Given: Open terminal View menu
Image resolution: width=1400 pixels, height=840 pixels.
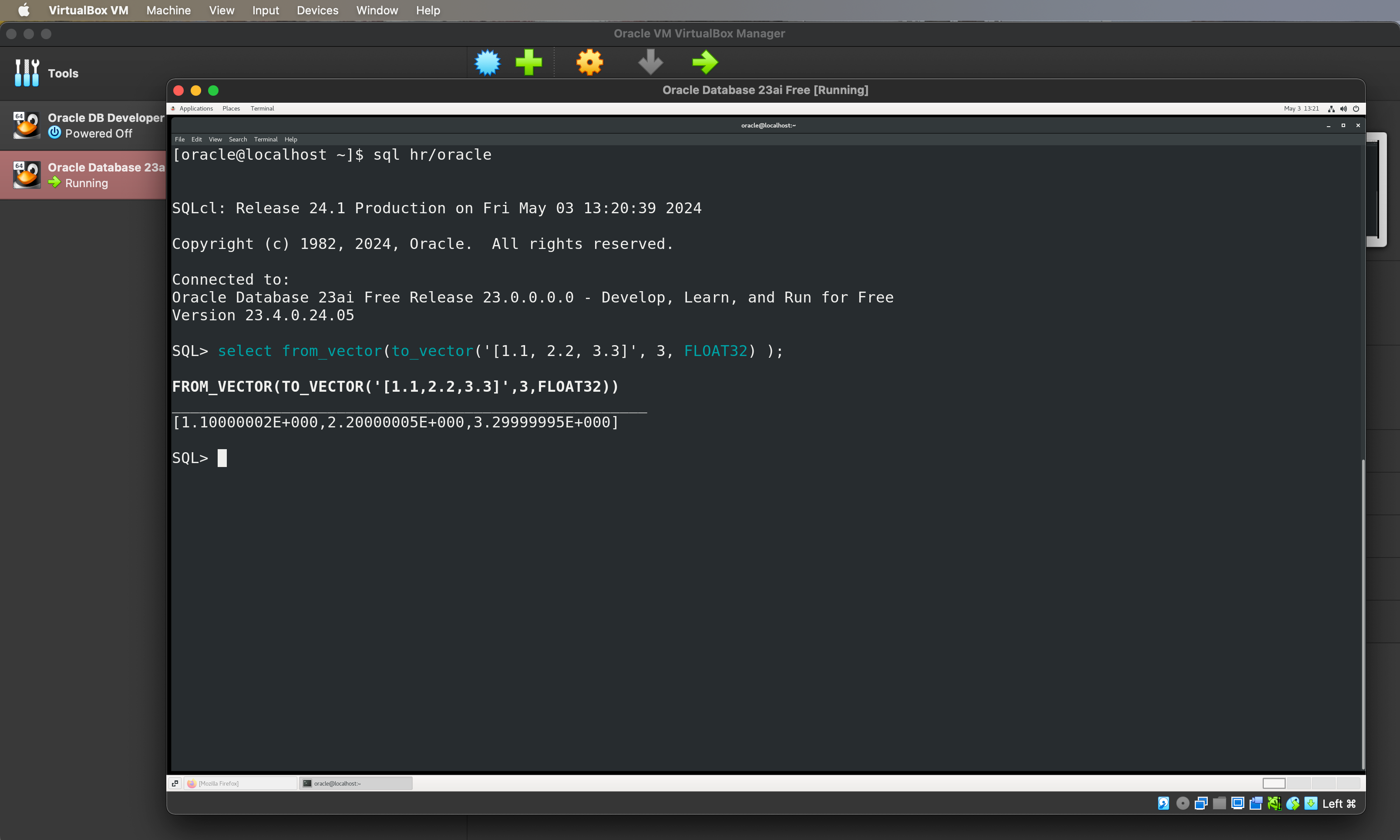Looking at the screenshot, I should pyautogui.click(x=215, y=139).
